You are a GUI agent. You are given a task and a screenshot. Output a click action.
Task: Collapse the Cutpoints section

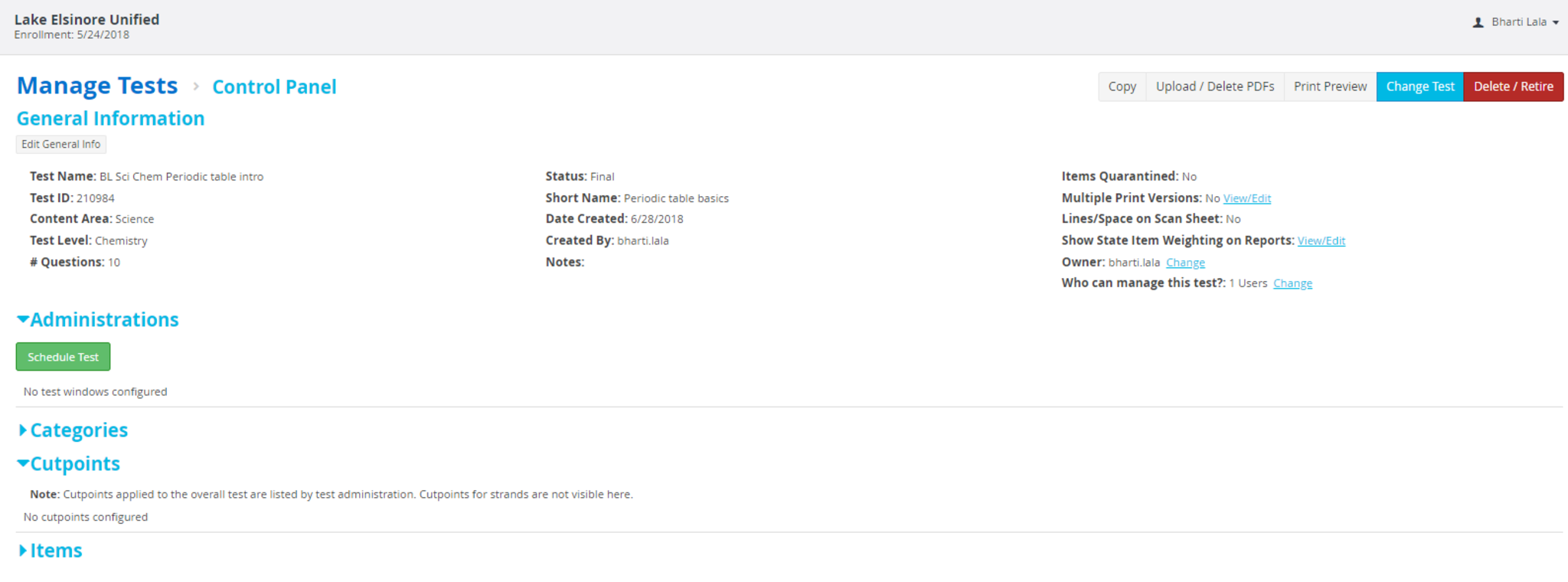[23, 463]
